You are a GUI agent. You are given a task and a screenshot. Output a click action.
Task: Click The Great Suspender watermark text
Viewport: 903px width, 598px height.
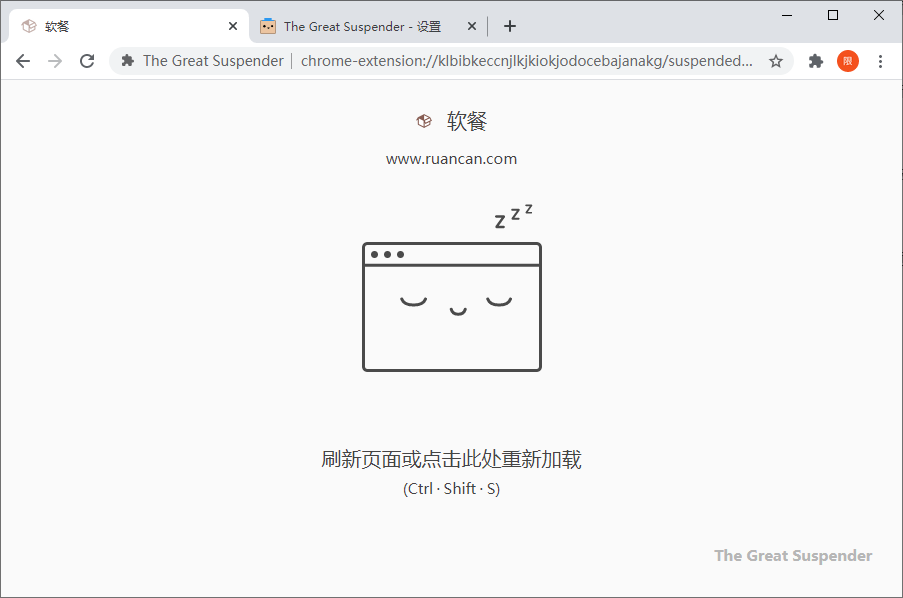click(x=792, y=555)
